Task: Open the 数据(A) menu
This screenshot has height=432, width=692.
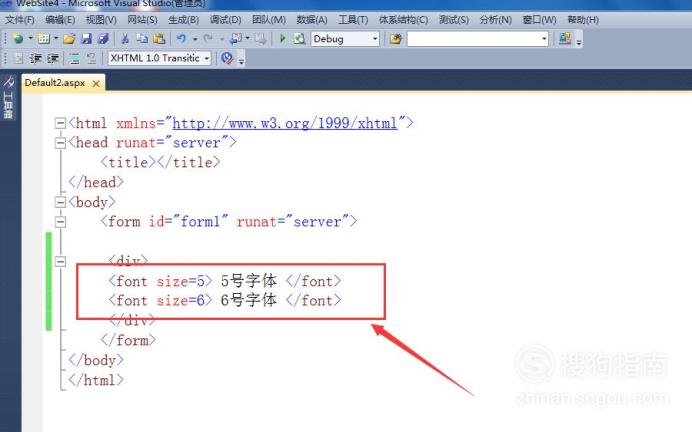Action: [x=312, y=20]
